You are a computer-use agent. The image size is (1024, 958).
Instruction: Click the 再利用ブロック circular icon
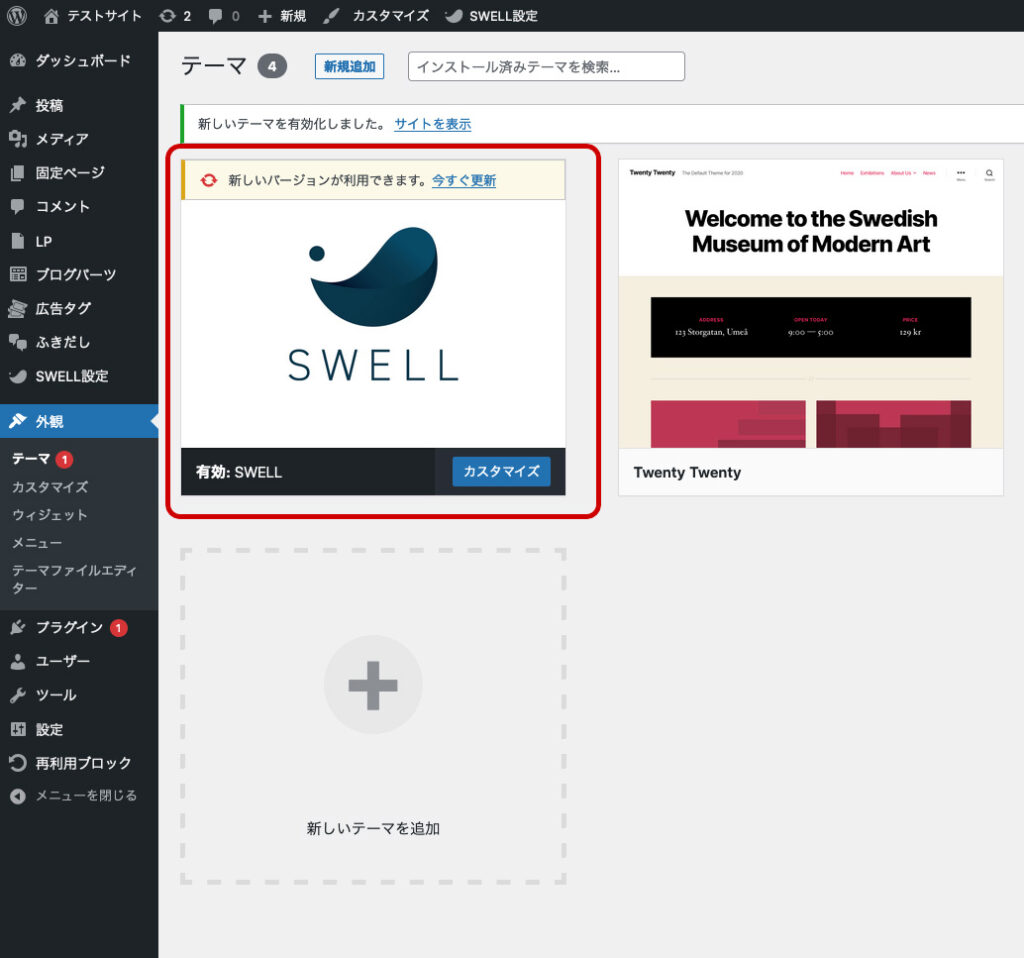pyautogui.click(x=18, y=763)
